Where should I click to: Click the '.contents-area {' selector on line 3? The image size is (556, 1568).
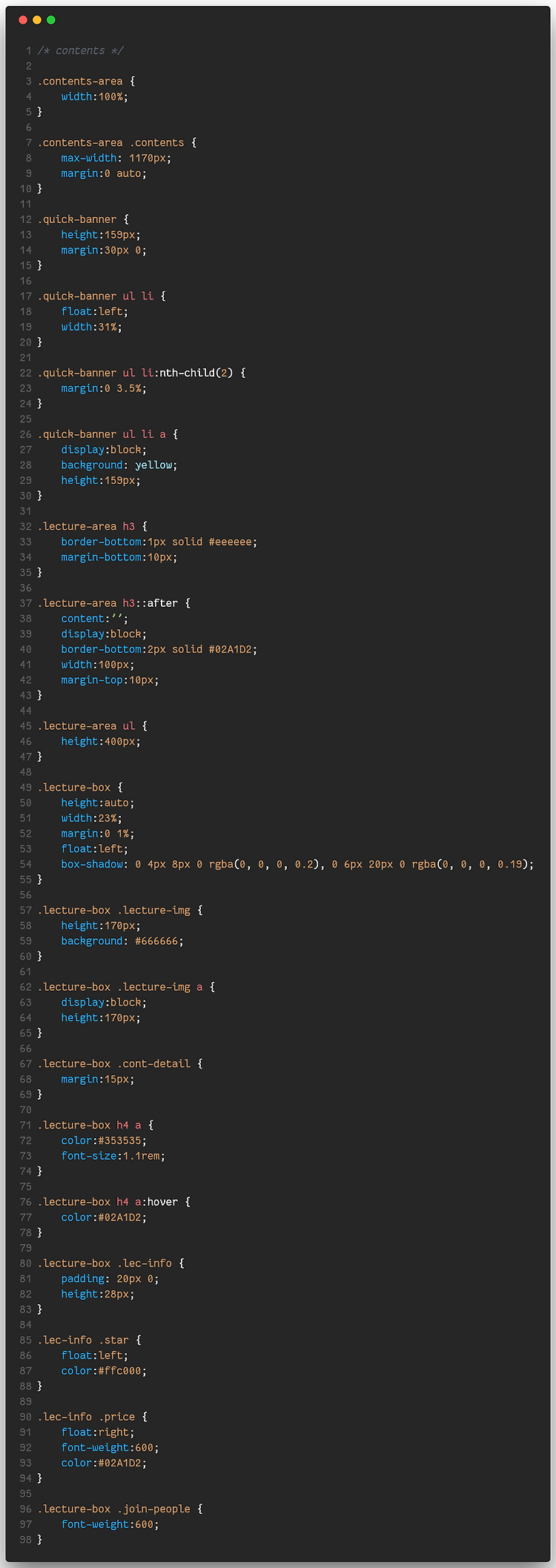point(87,82)
